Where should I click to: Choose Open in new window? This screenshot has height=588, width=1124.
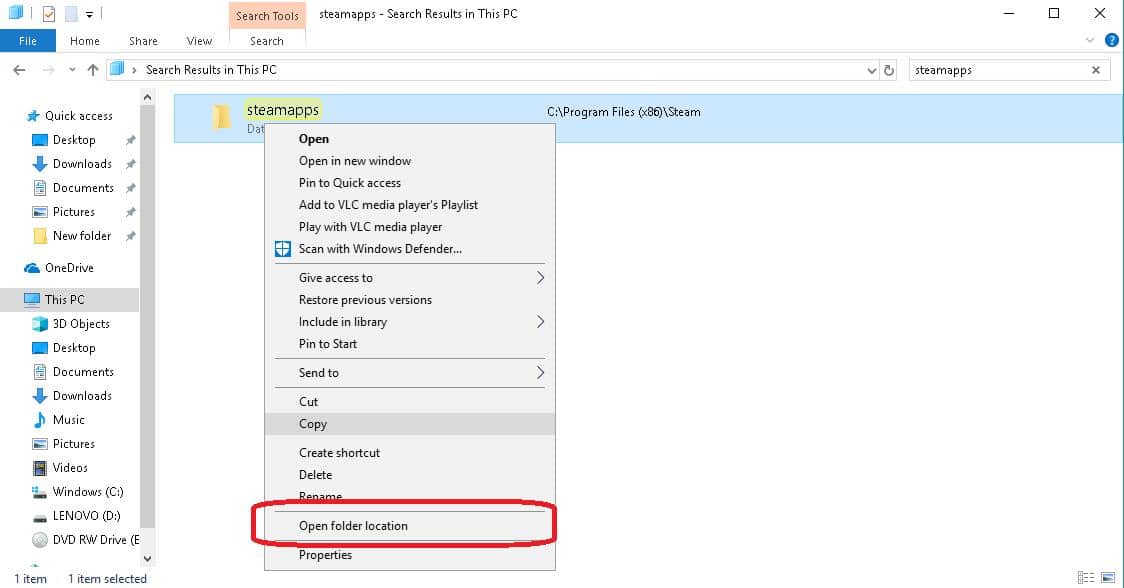pos(409,161)
